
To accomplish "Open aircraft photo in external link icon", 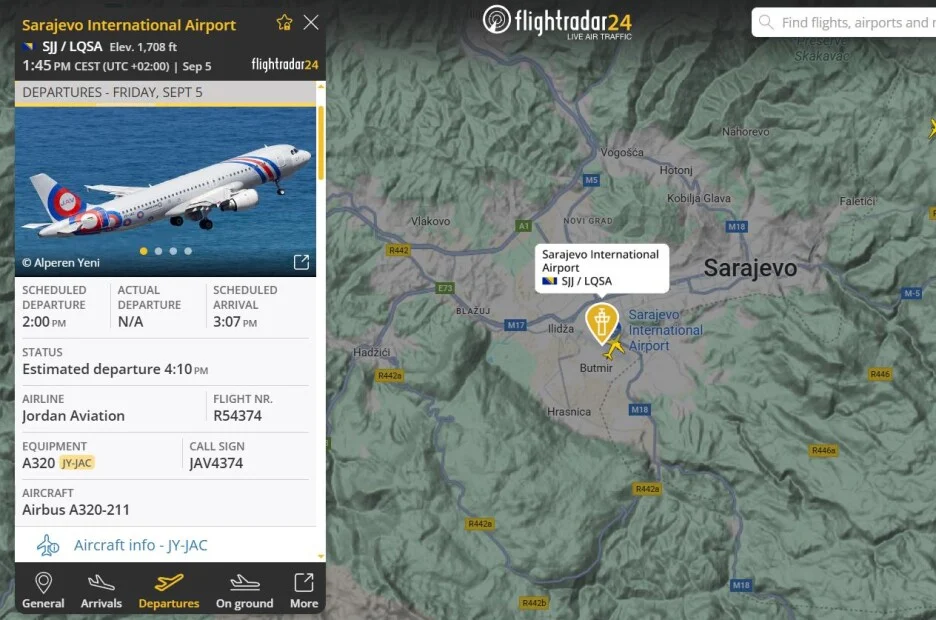I will (x=301, y=262).
